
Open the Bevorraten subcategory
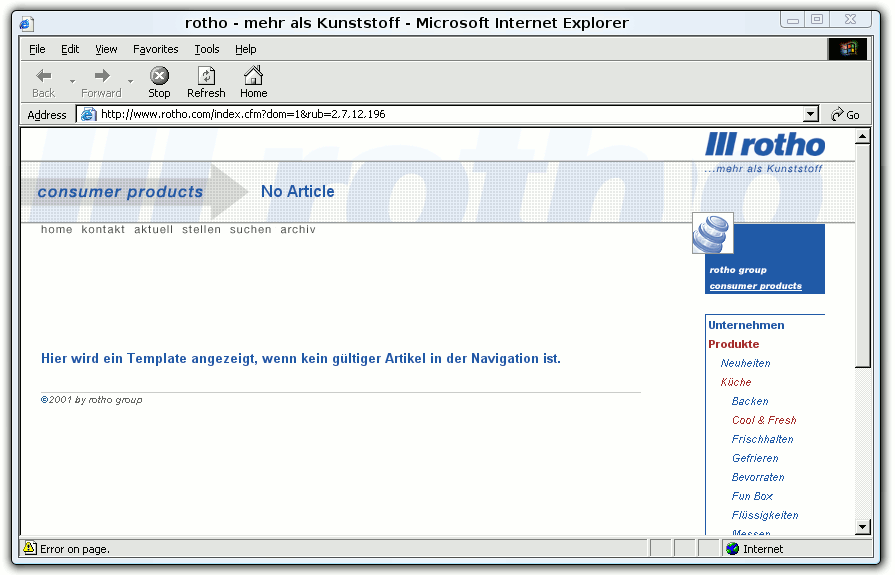758,477
